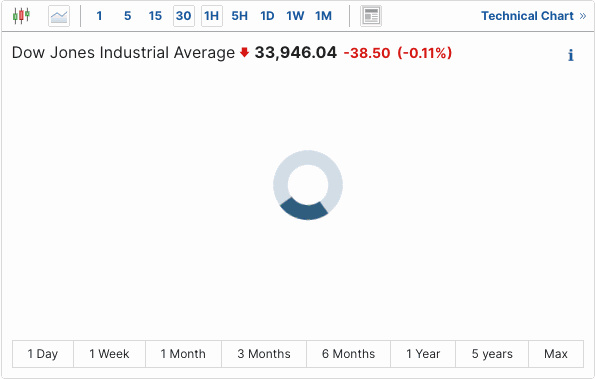Show the 1 Month range
This screenshot has width=595, height=379.
tap(183, 354)
